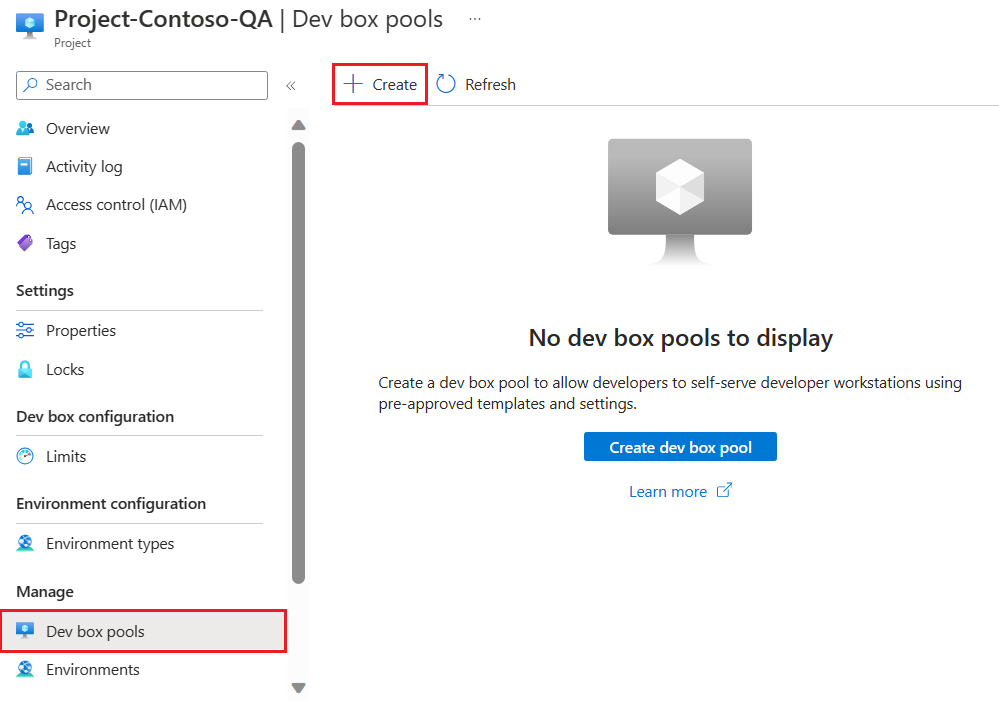Open the Tags menu item
The width and height of the screenshot is (999, 701).
(x=61, y=244)
